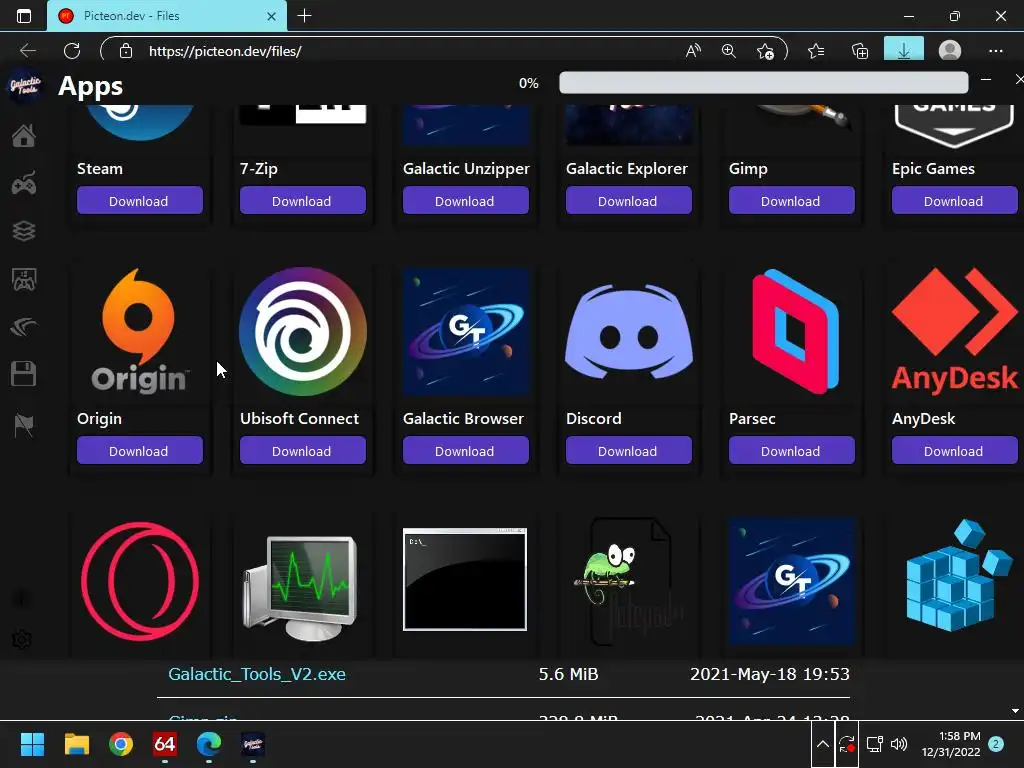Open the tab actions menu icon

24,16
